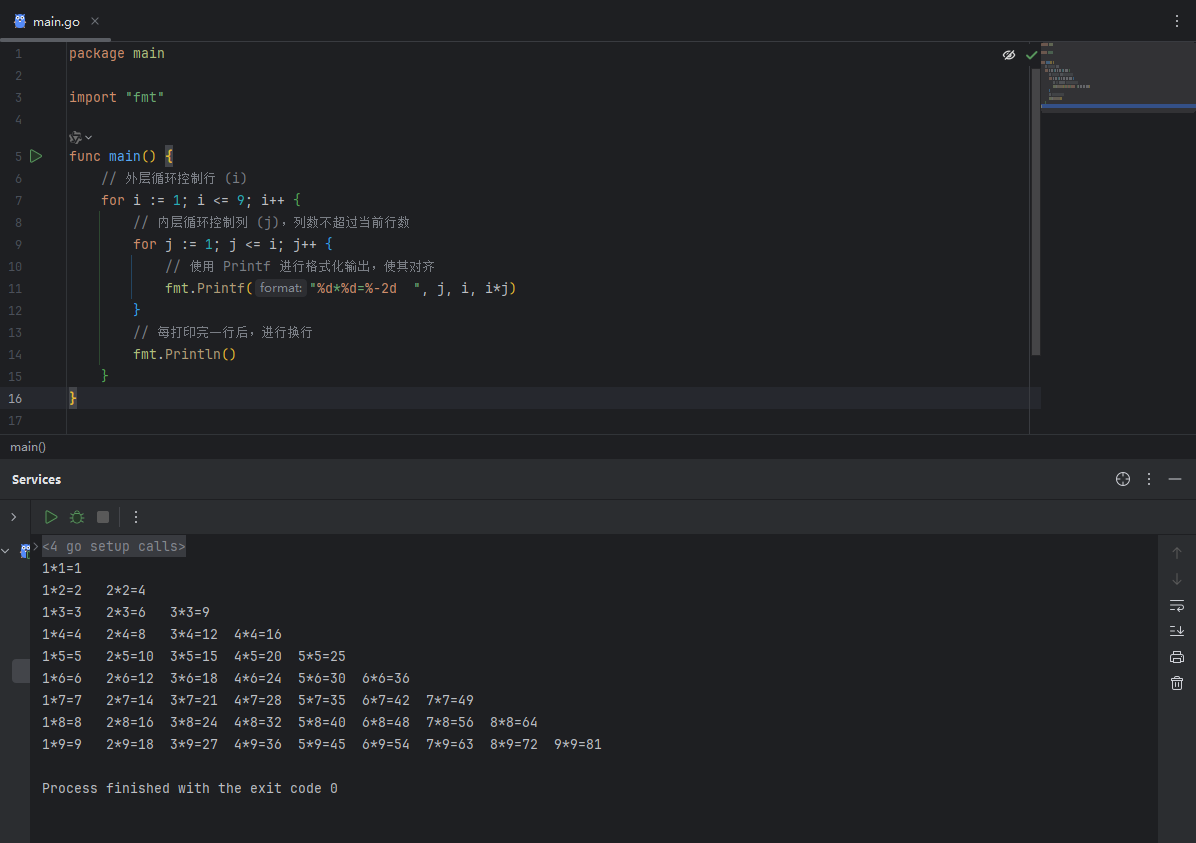The width and height of the screenshot is (1196, 843).
Task: Toggle soft-wrap in console
Action: tap(1177, 605)
